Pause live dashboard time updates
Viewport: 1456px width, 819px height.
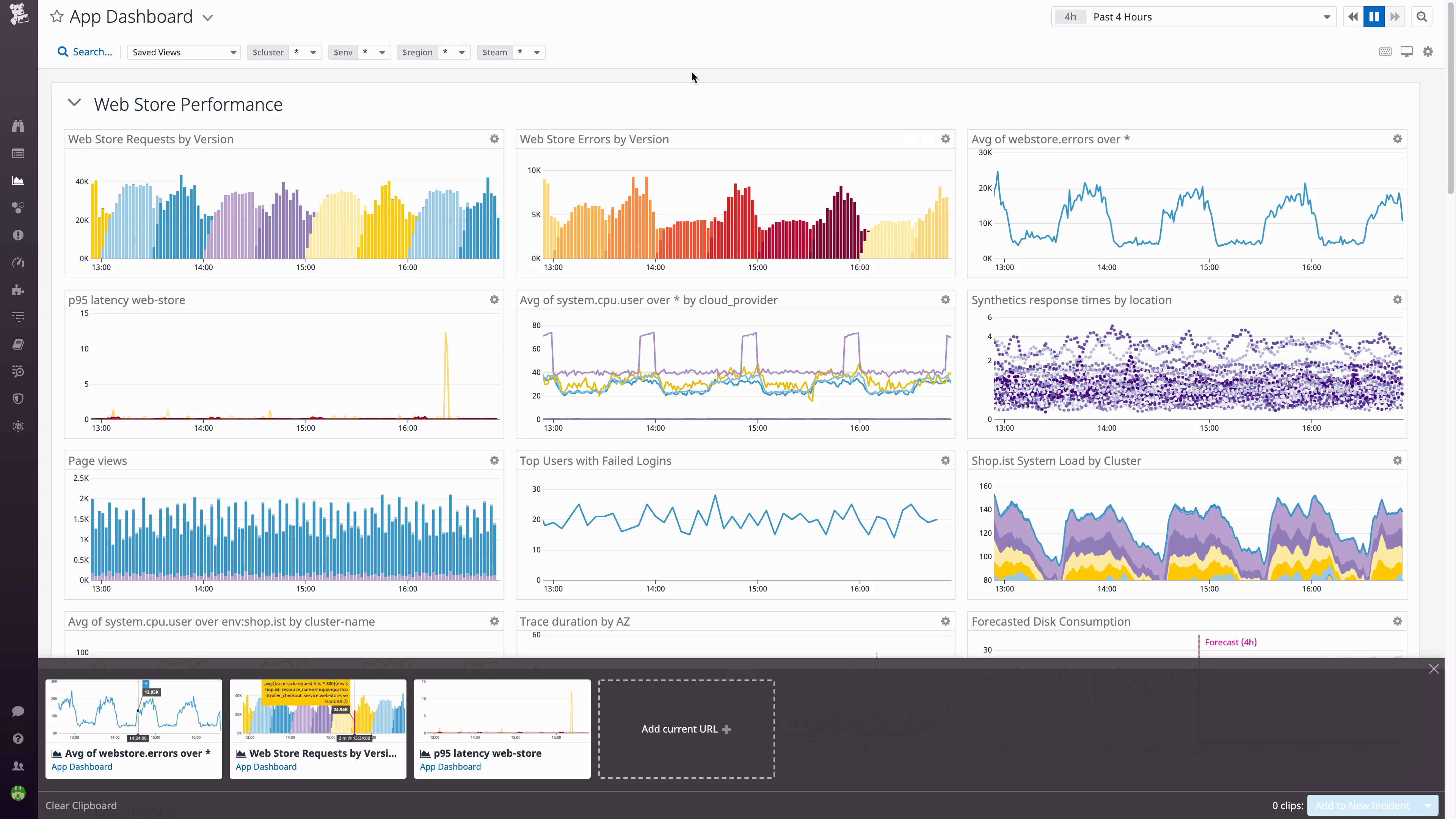tap(1373, 17)
